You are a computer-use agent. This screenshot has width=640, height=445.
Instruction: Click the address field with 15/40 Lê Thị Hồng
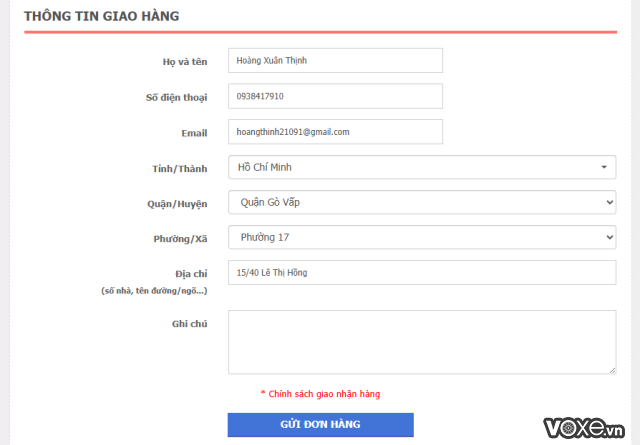point(421,273)
